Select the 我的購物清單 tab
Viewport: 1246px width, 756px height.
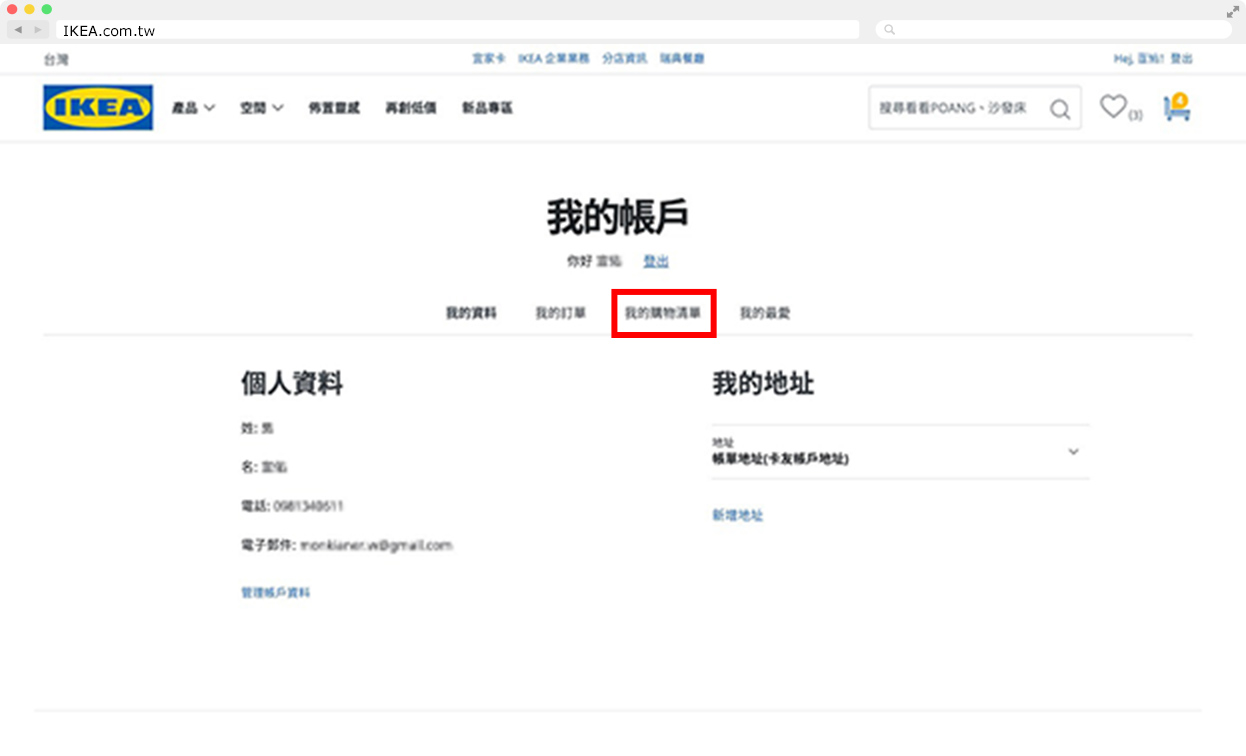pyautogui.click(x=663, y=313)
